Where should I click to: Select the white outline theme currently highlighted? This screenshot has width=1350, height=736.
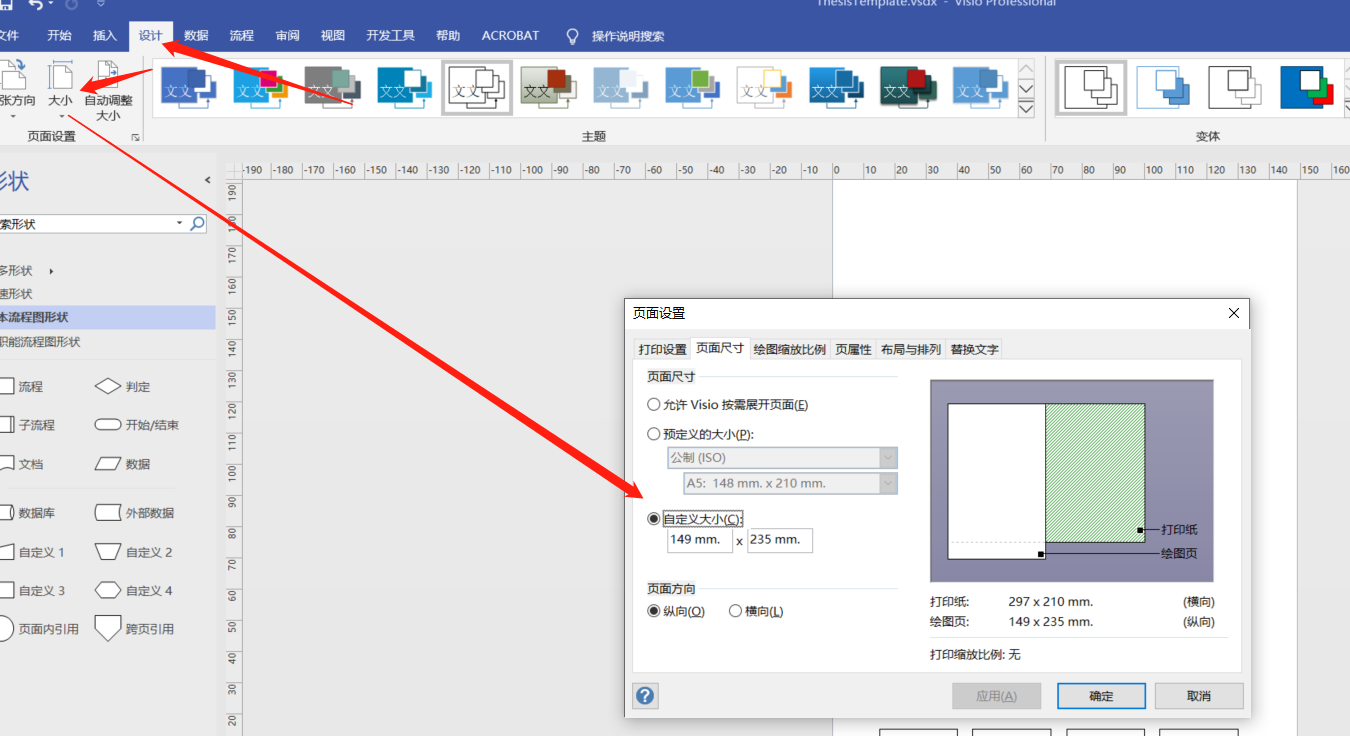click(477, 87)
